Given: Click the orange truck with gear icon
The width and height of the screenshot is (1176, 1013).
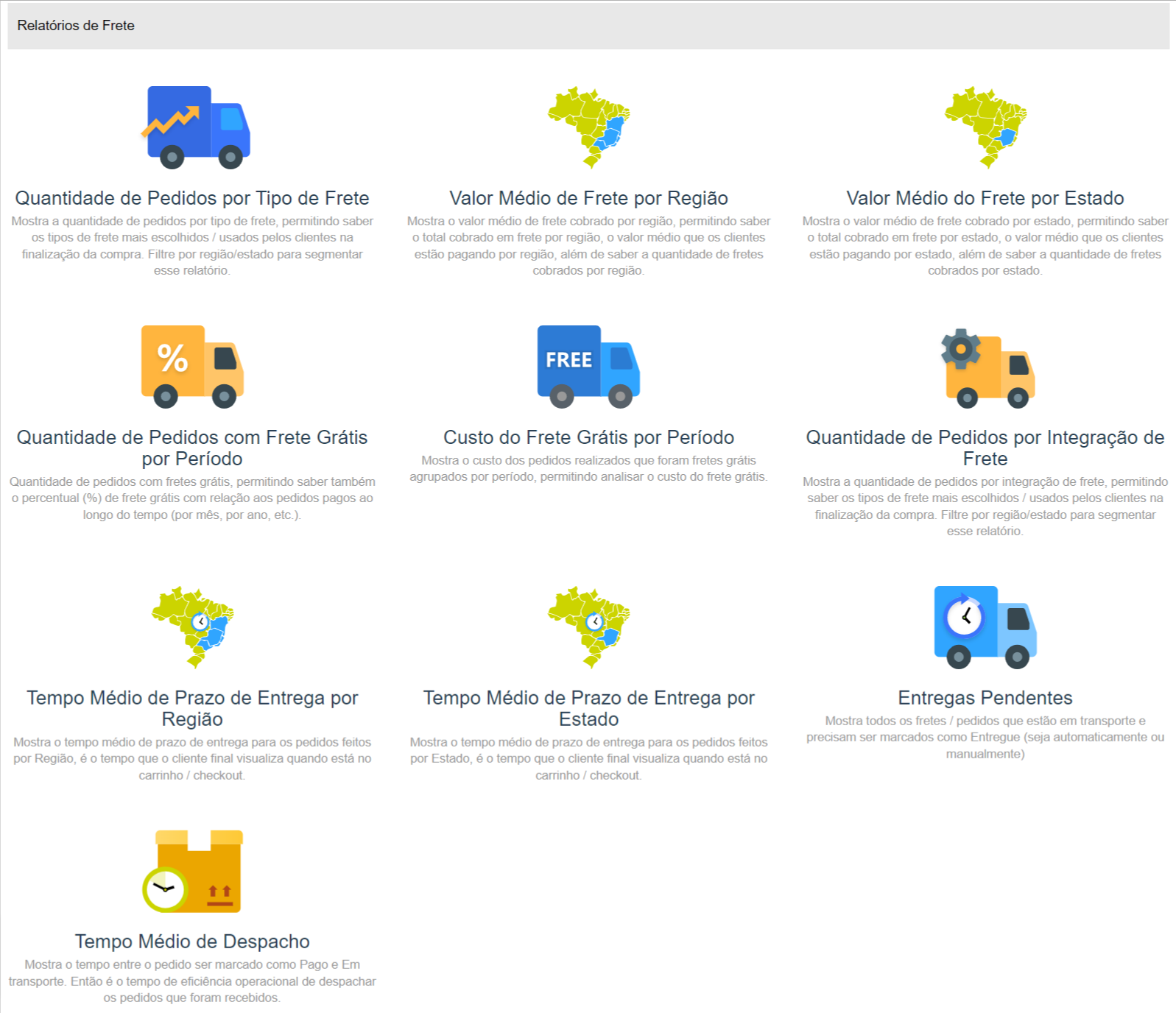Looking at the screenshot, I should [987, 367].
